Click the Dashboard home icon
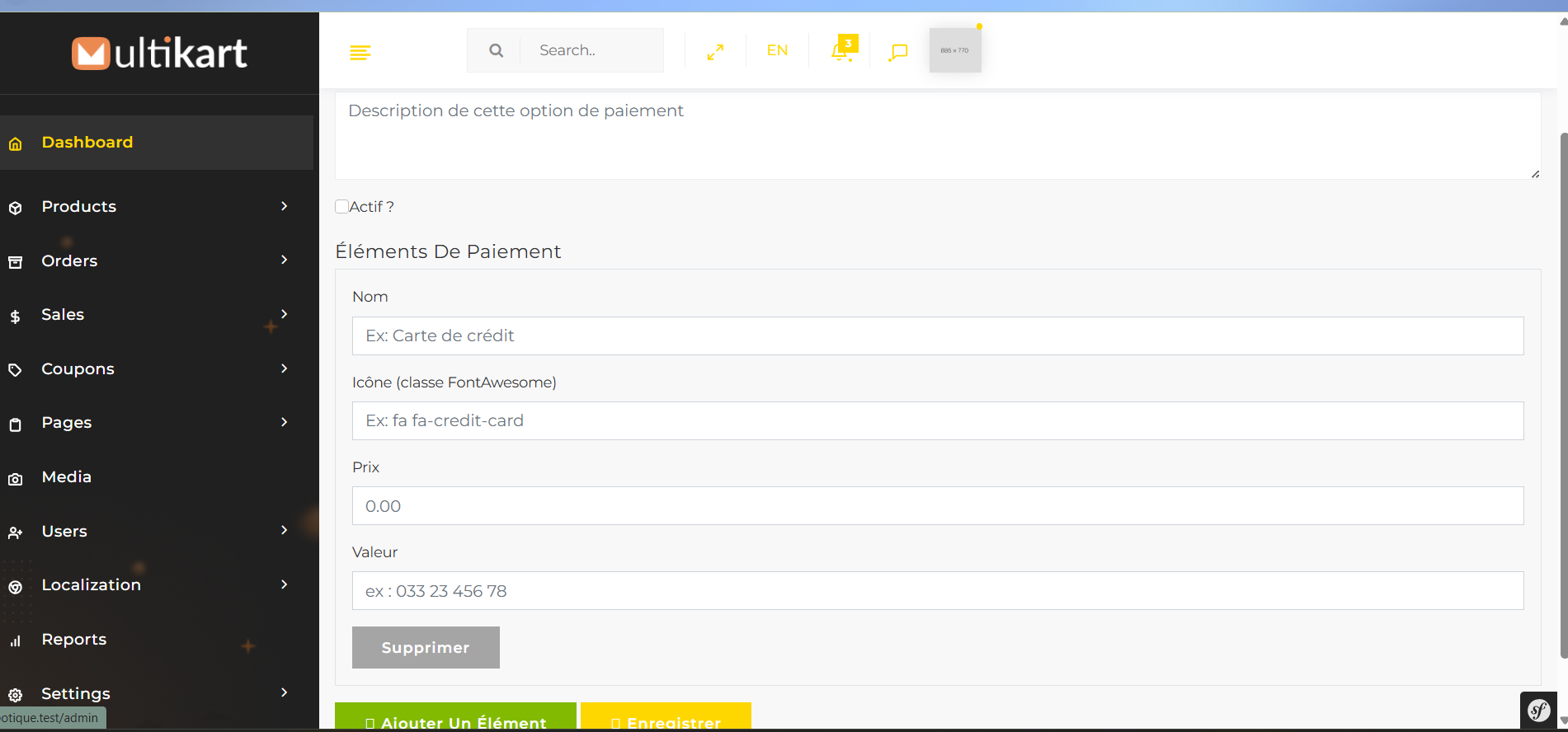 pyautogui.click(x=15, y=144)
